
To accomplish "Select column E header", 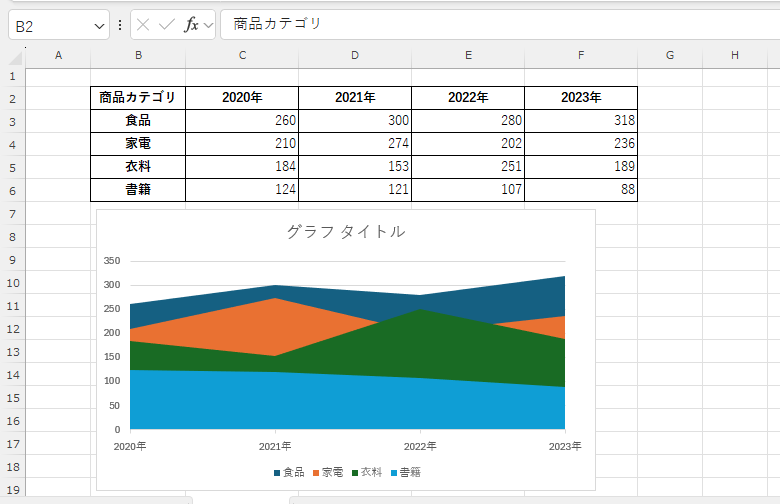I will point(468,56).
